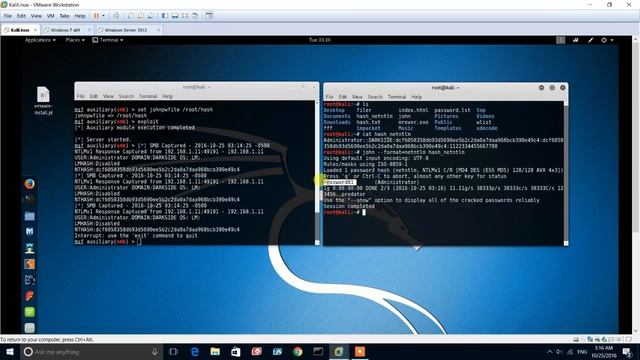Open Search menu in the right terminal window

click(375, 97)
